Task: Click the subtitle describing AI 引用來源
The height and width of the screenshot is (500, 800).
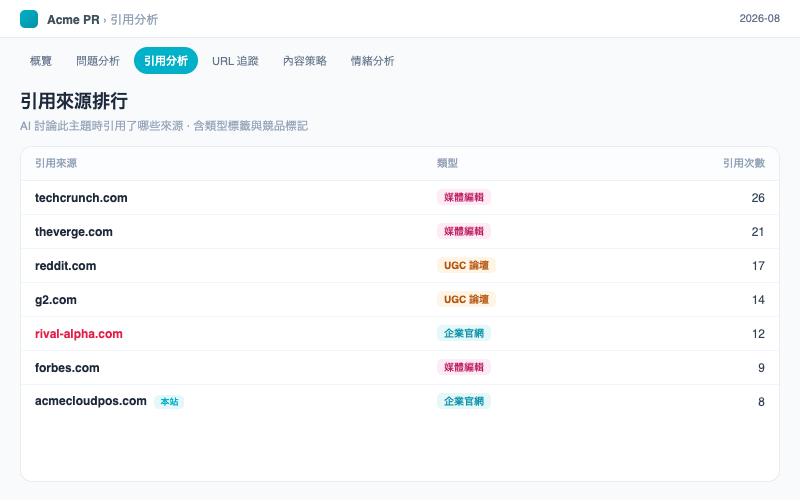Action: 164,126
